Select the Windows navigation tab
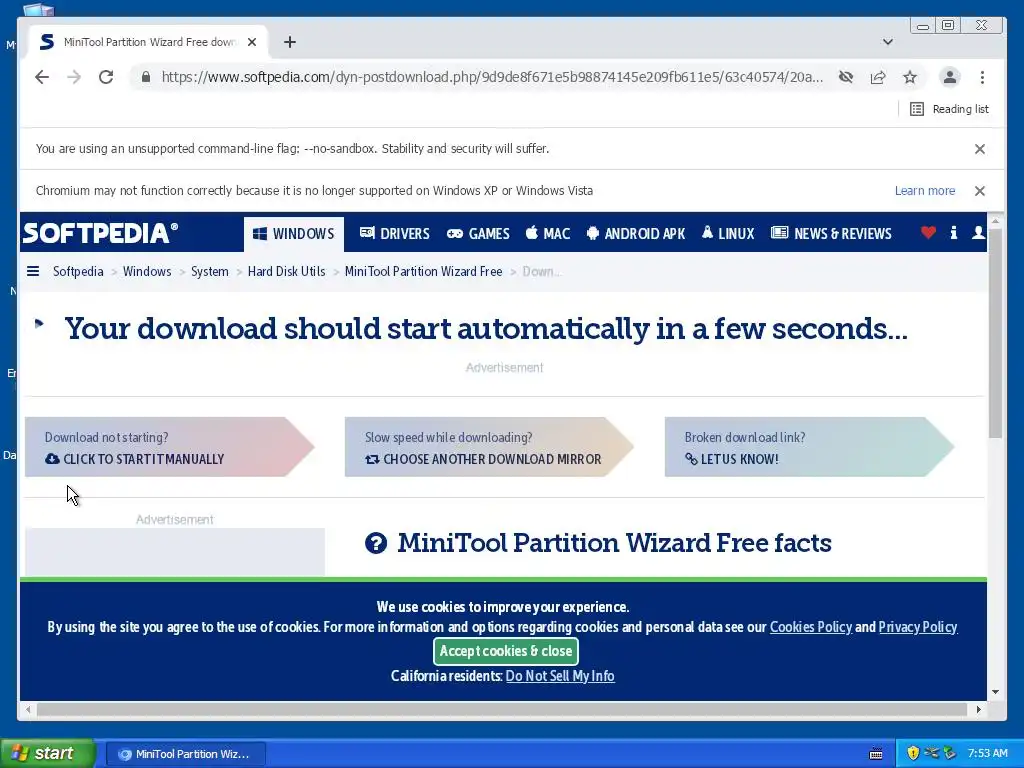Image resolution: width=1024 pixels, height=768 pixels. [x=294, y=234]
